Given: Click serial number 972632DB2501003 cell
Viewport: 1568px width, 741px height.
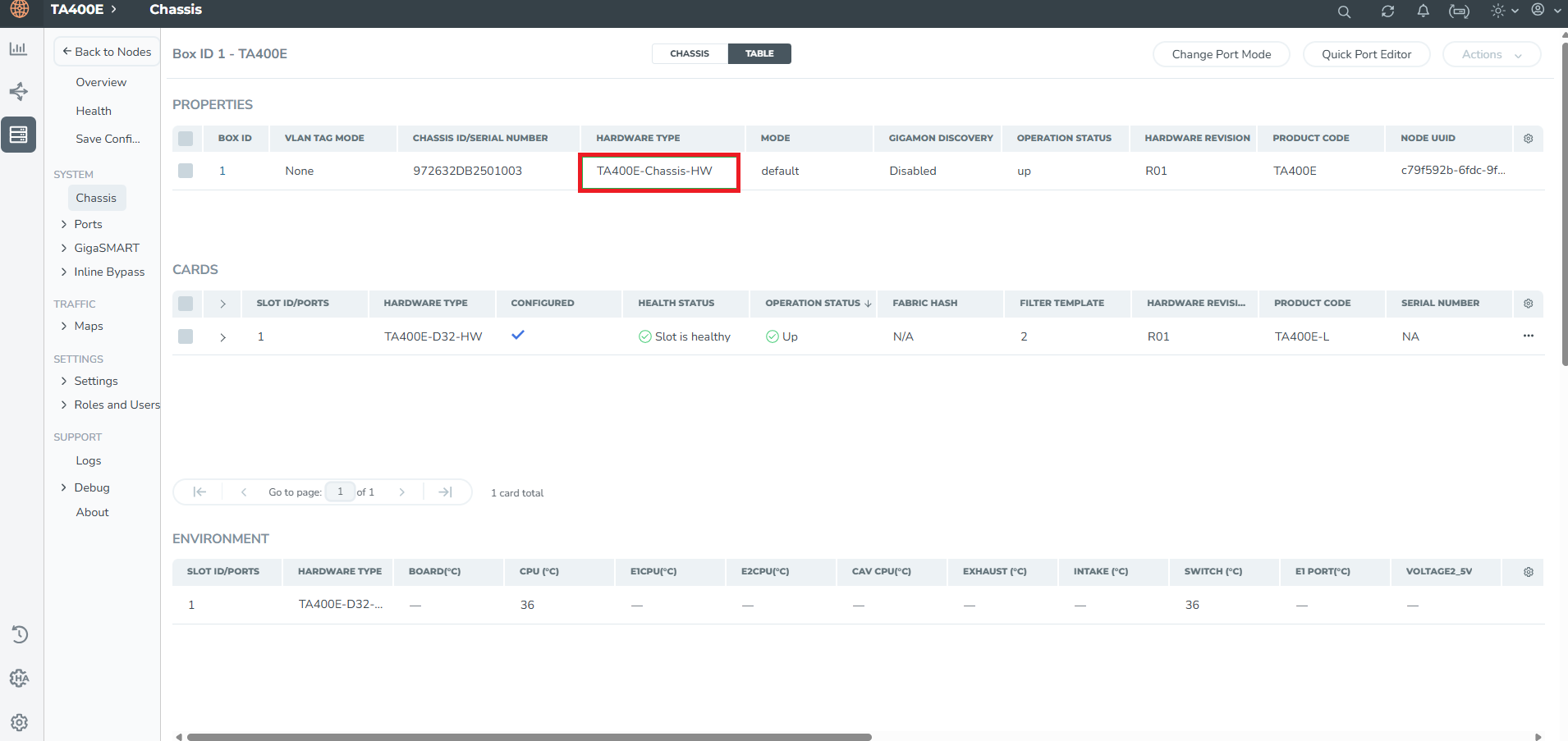Looking at the screenshot, I should [467, 171].
